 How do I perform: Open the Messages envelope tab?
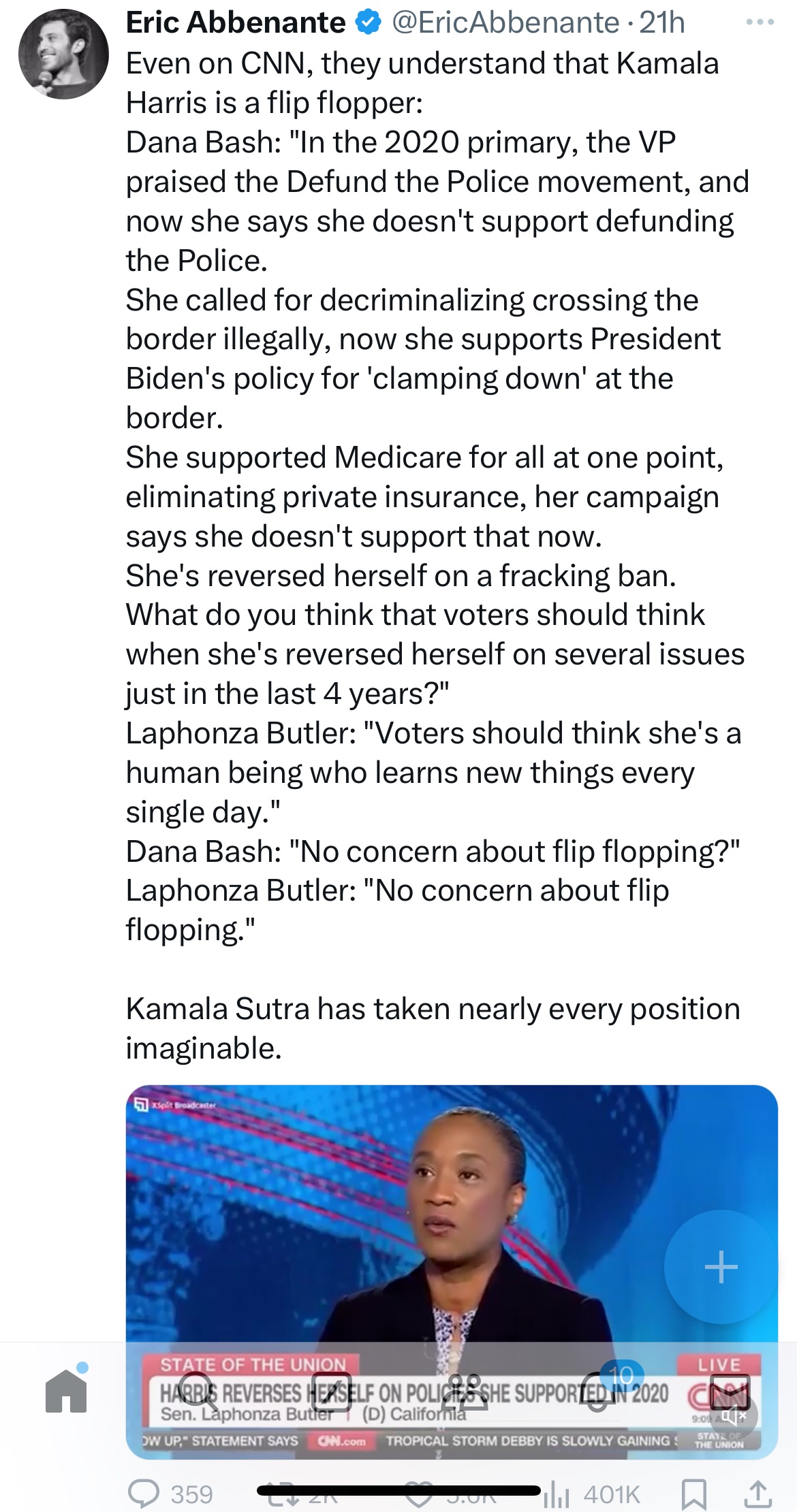[x=730, y=1391]
